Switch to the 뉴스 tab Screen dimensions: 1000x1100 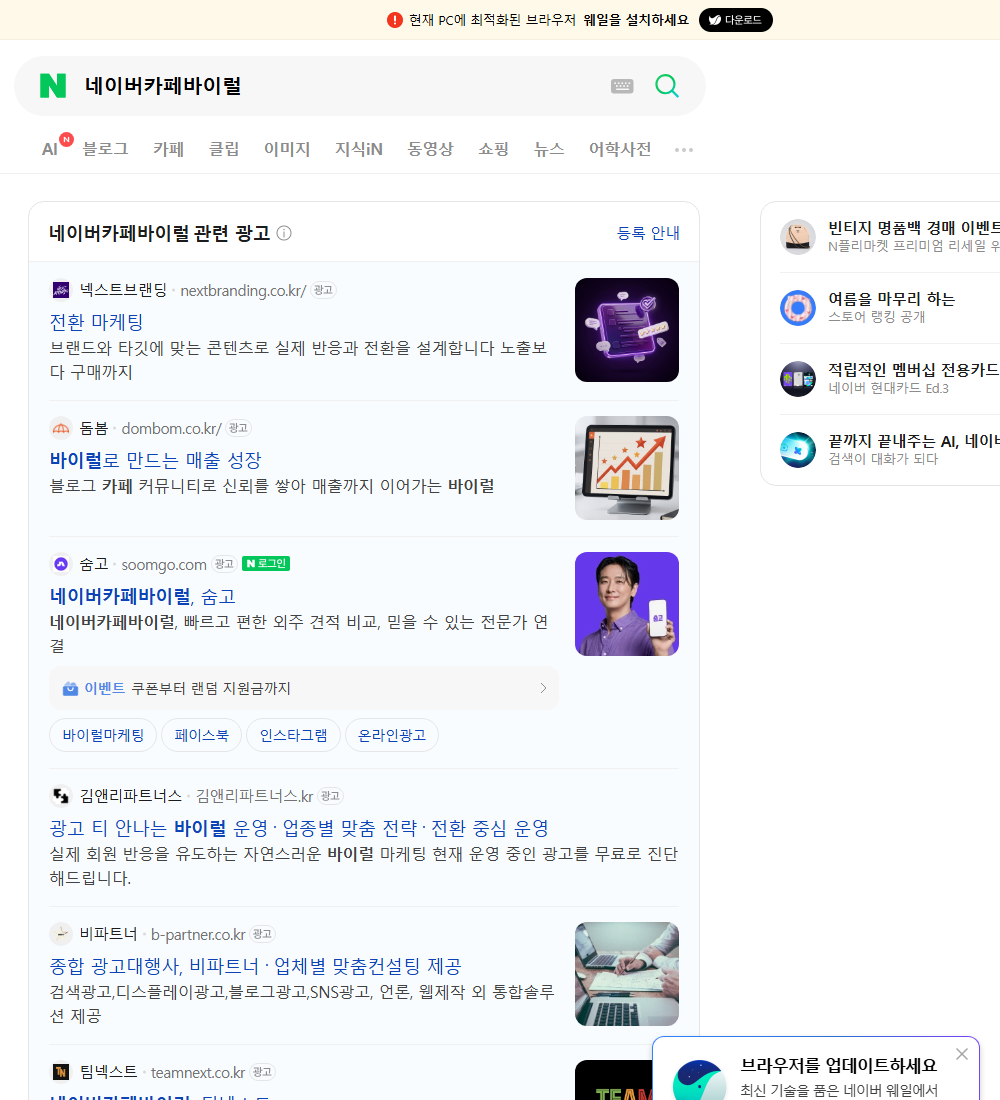pyautogui.click(x=549, y=149)
